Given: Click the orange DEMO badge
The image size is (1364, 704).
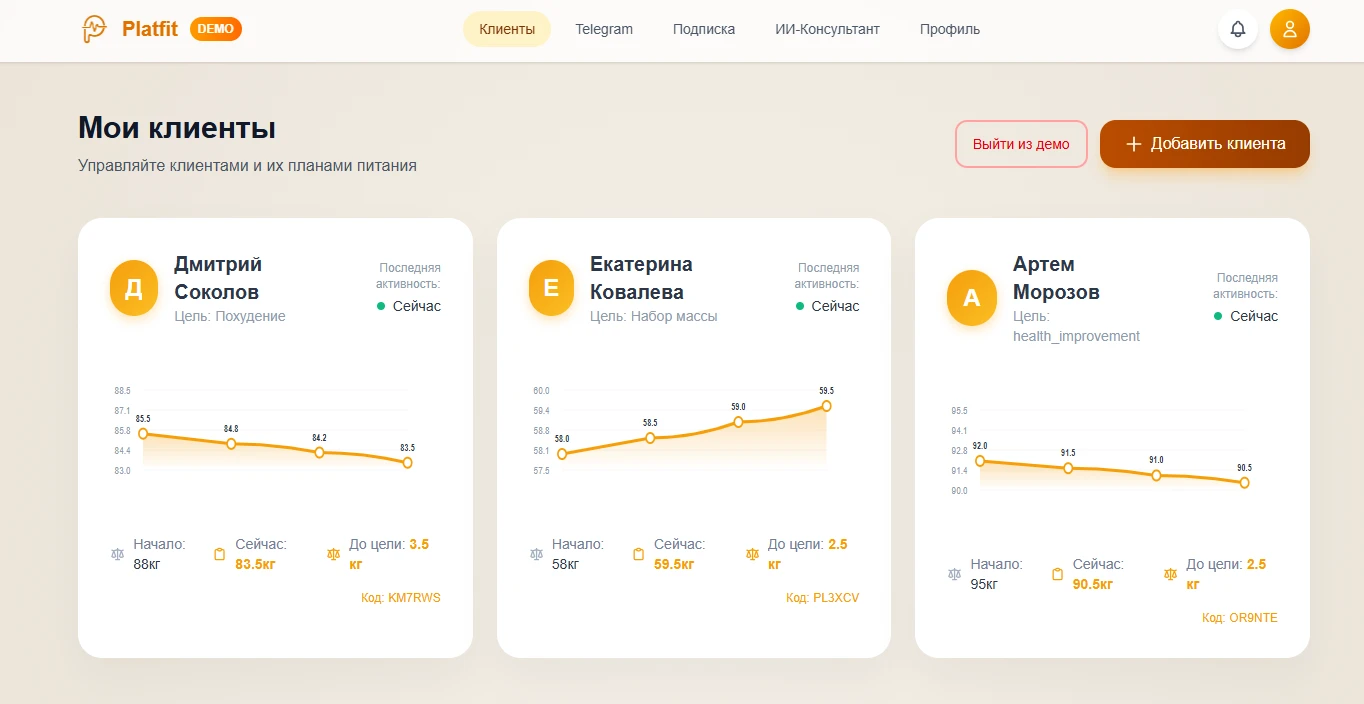Looking at the screenshot, I should [216, 29].
